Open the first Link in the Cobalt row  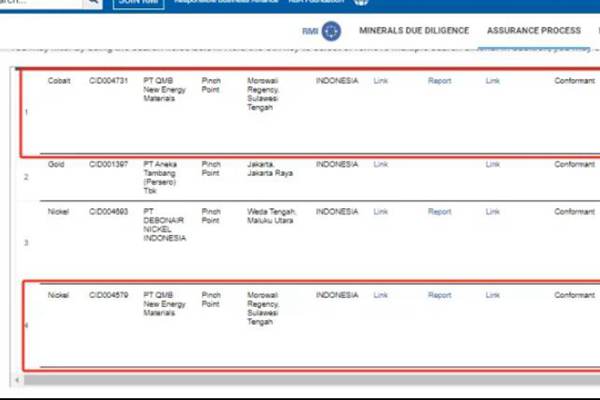coord(380,80)
